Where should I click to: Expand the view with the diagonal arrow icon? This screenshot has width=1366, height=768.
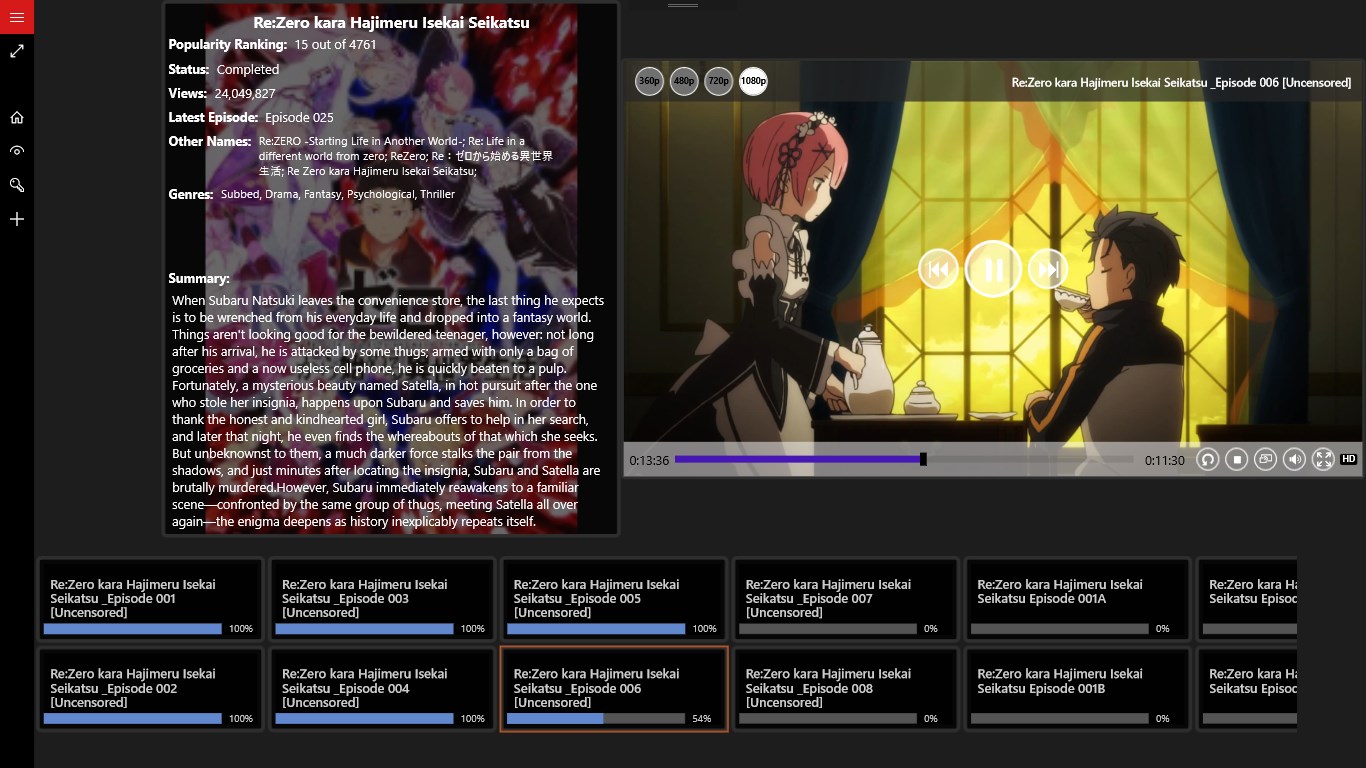17,51
